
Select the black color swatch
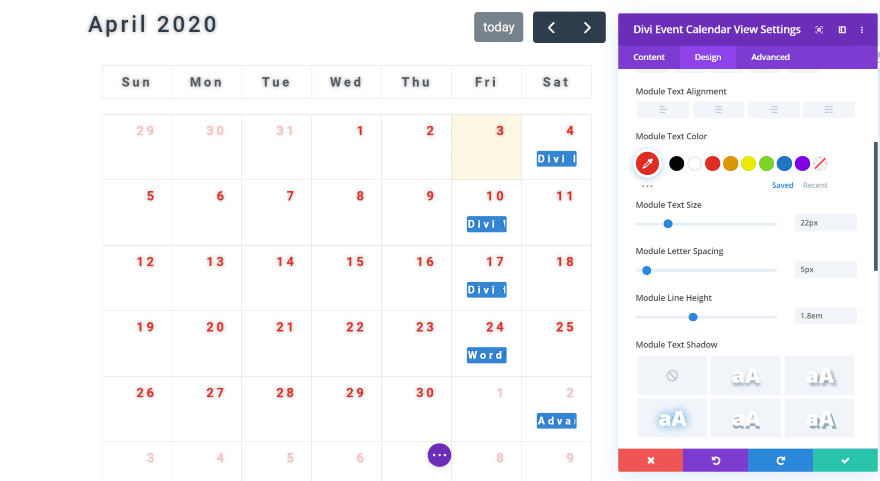[677, 163]
